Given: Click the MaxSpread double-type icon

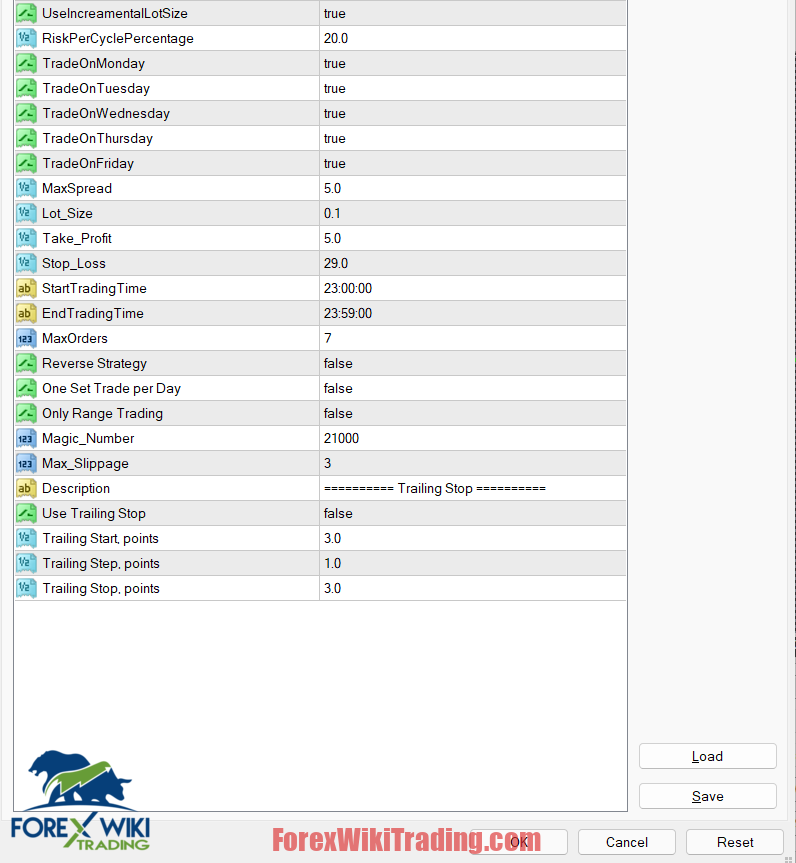Looking at the screenshot, I should 26,188.
